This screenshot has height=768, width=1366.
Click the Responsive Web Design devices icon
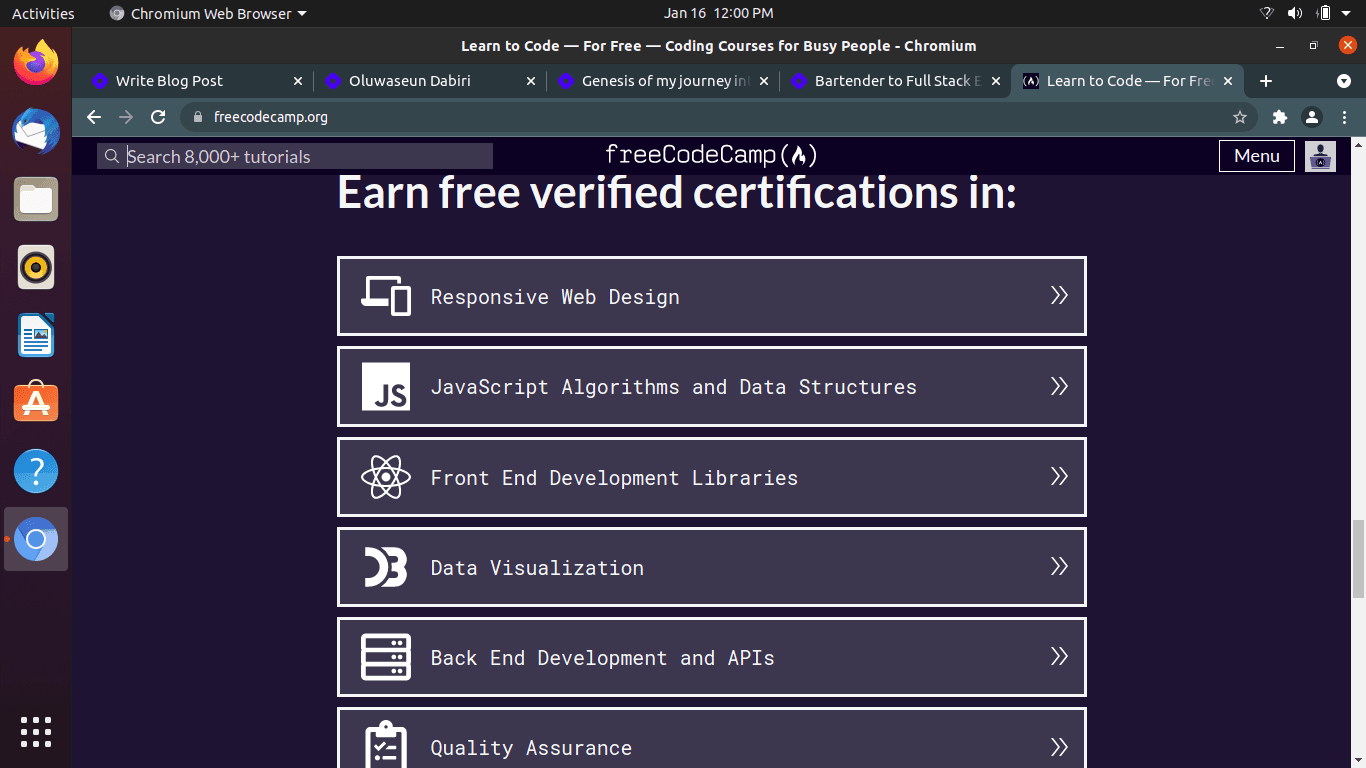click(386, 296)
